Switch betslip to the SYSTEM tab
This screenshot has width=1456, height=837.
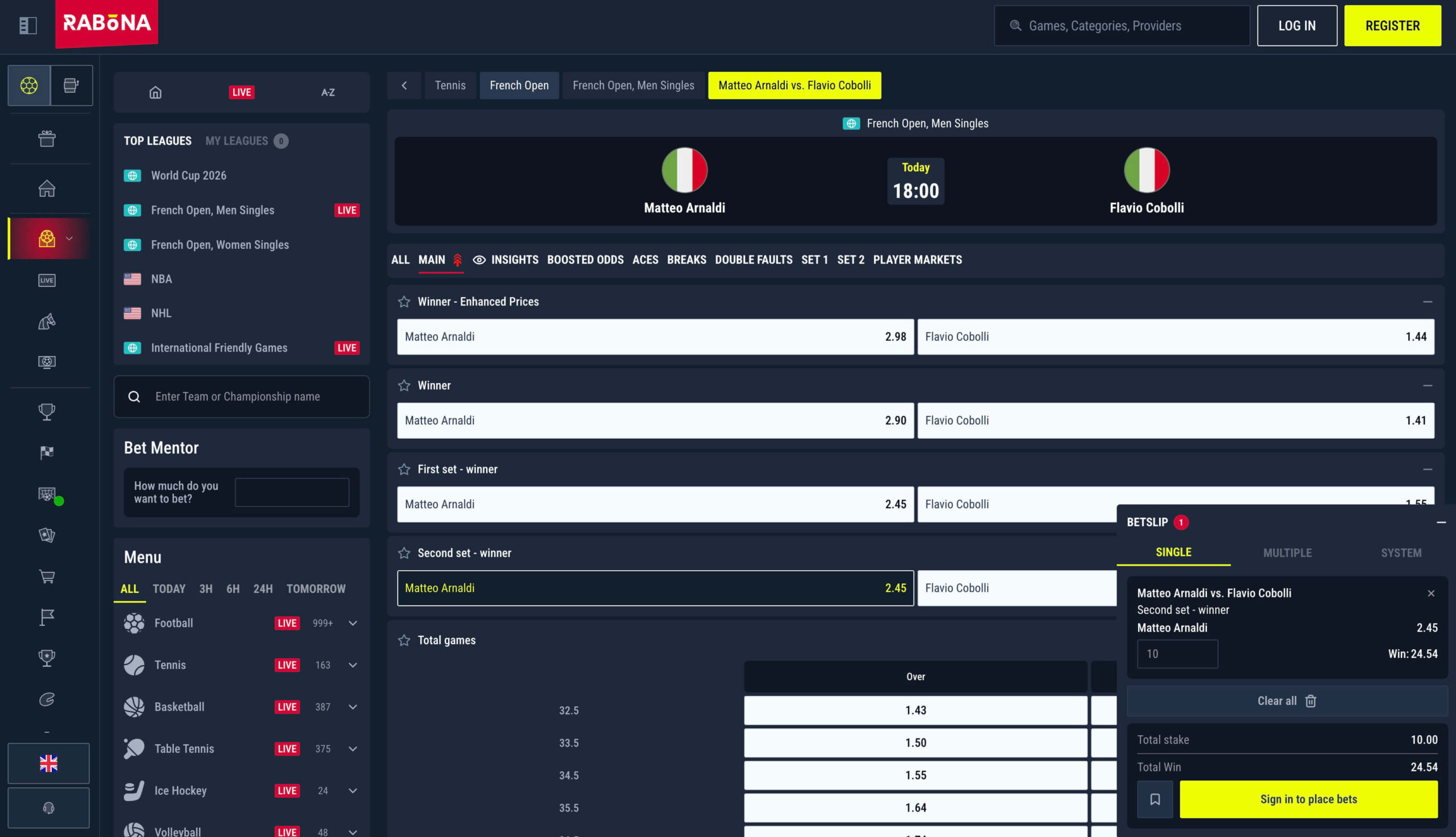point(1401,553)
